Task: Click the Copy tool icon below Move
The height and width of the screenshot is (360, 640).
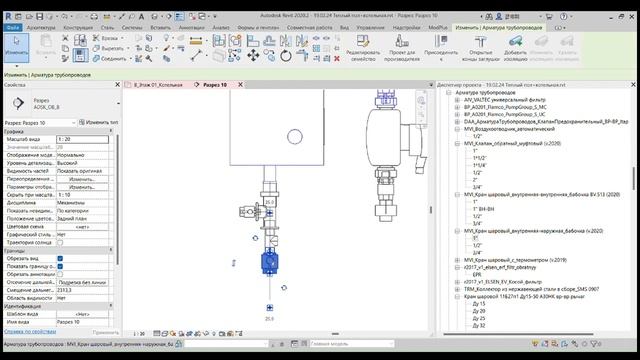Action: tap(269, 55)
